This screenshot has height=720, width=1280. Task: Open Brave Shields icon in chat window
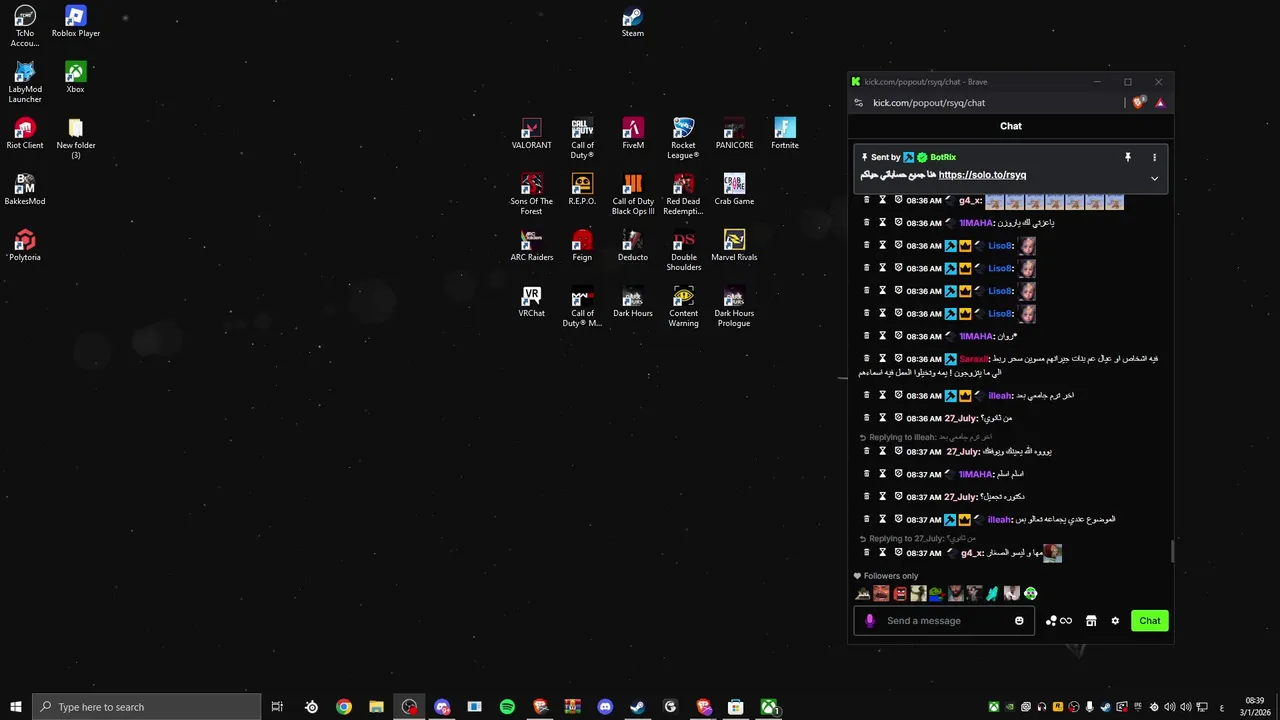[1139, 103]
